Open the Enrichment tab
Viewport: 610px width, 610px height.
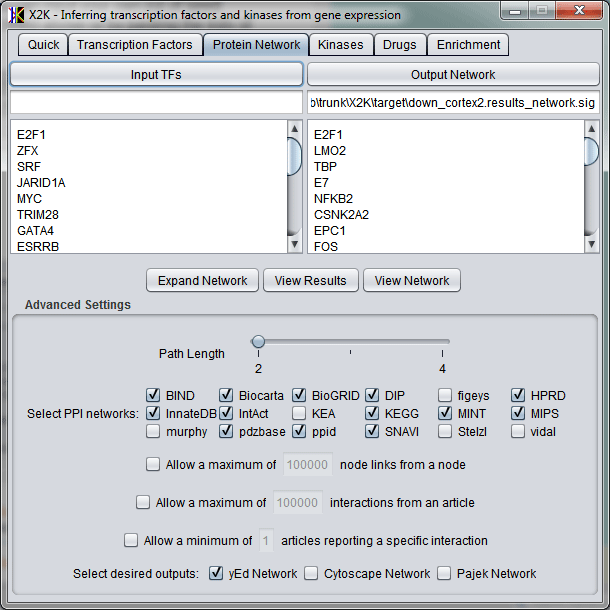468,45
